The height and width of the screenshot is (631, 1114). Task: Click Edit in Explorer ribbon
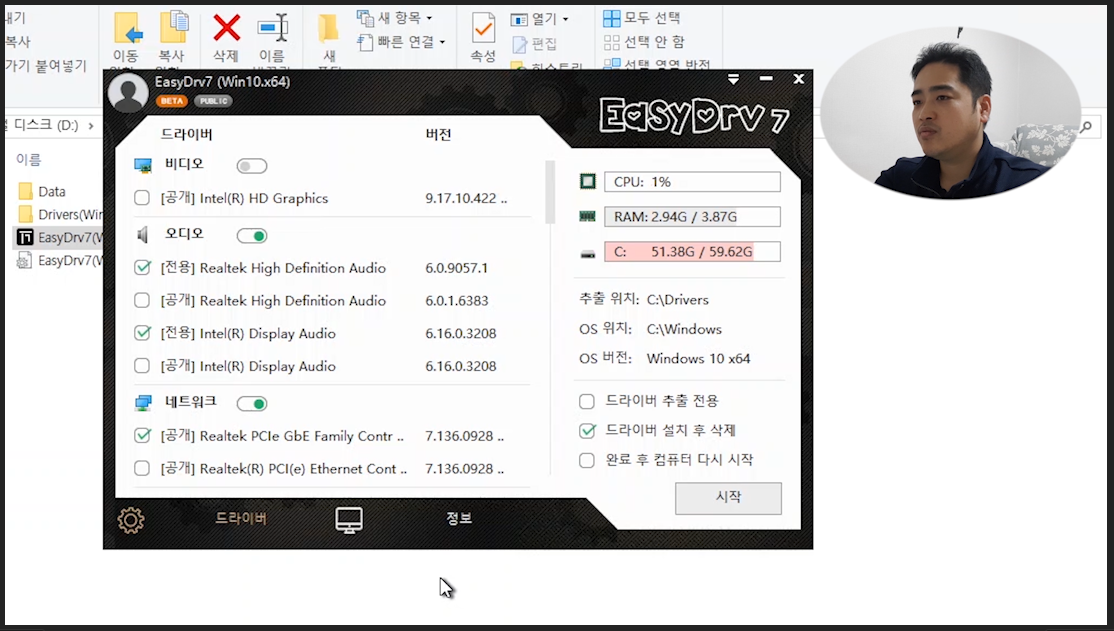tap(534, 44)
